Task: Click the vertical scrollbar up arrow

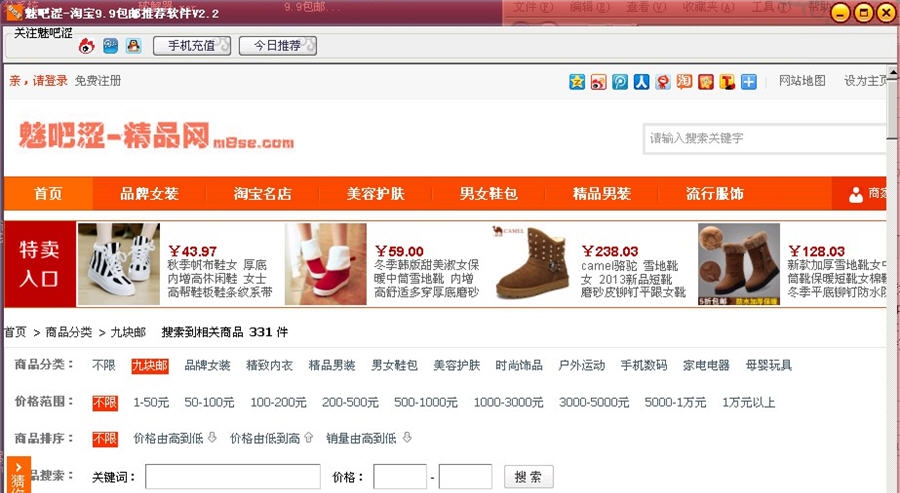Action: click(x=893, y=73)
